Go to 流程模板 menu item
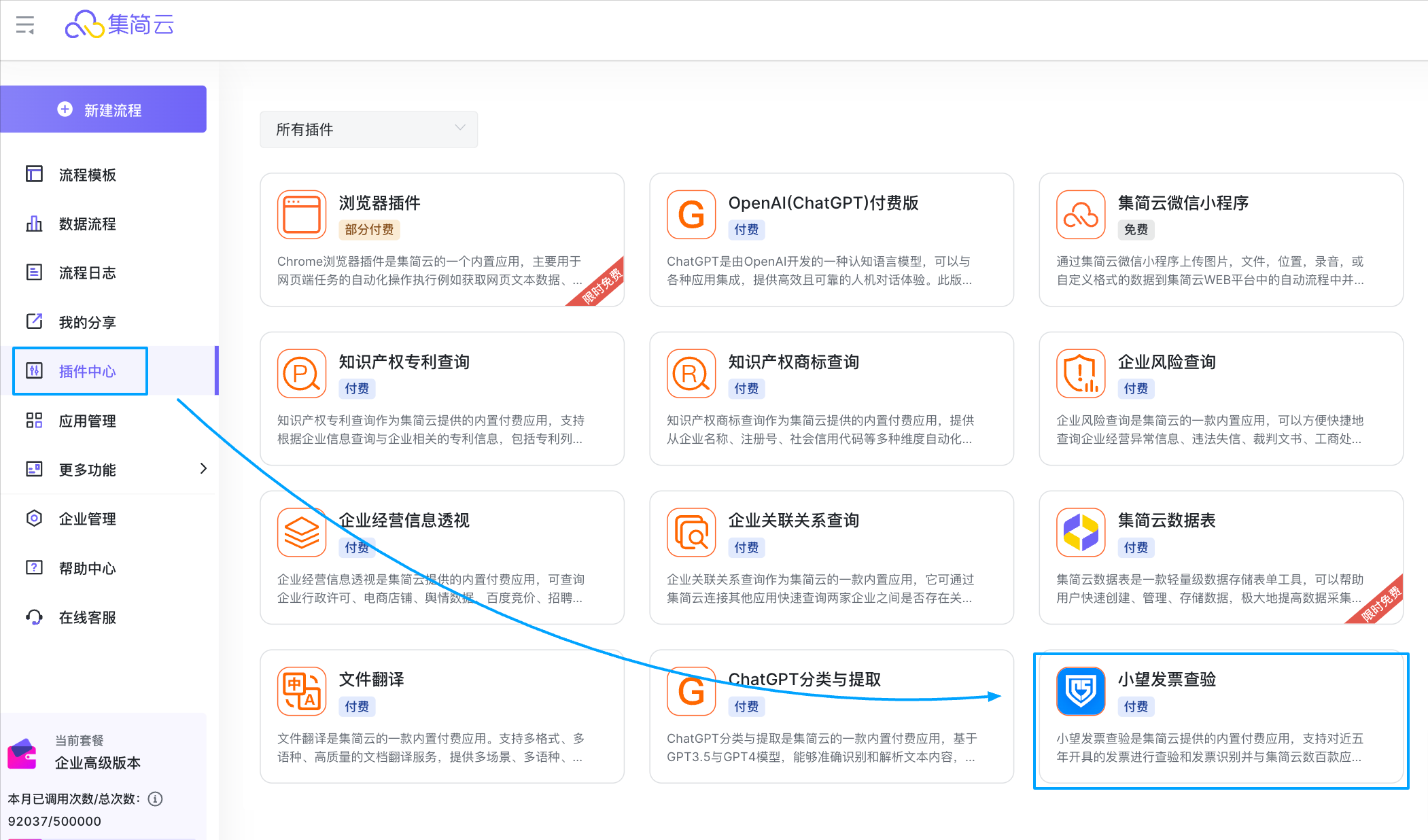This screenshot has height=840, width=1428. (x=109, y=175)
